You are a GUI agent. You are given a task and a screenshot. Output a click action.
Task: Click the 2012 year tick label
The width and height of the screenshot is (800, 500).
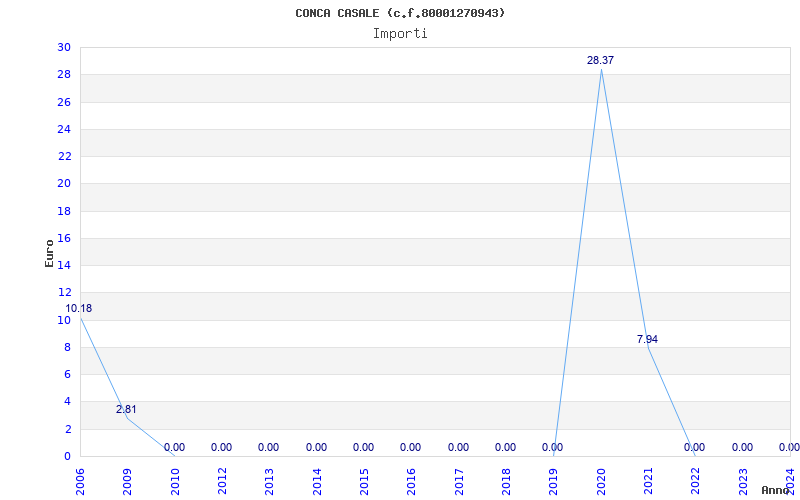[222, 482]
